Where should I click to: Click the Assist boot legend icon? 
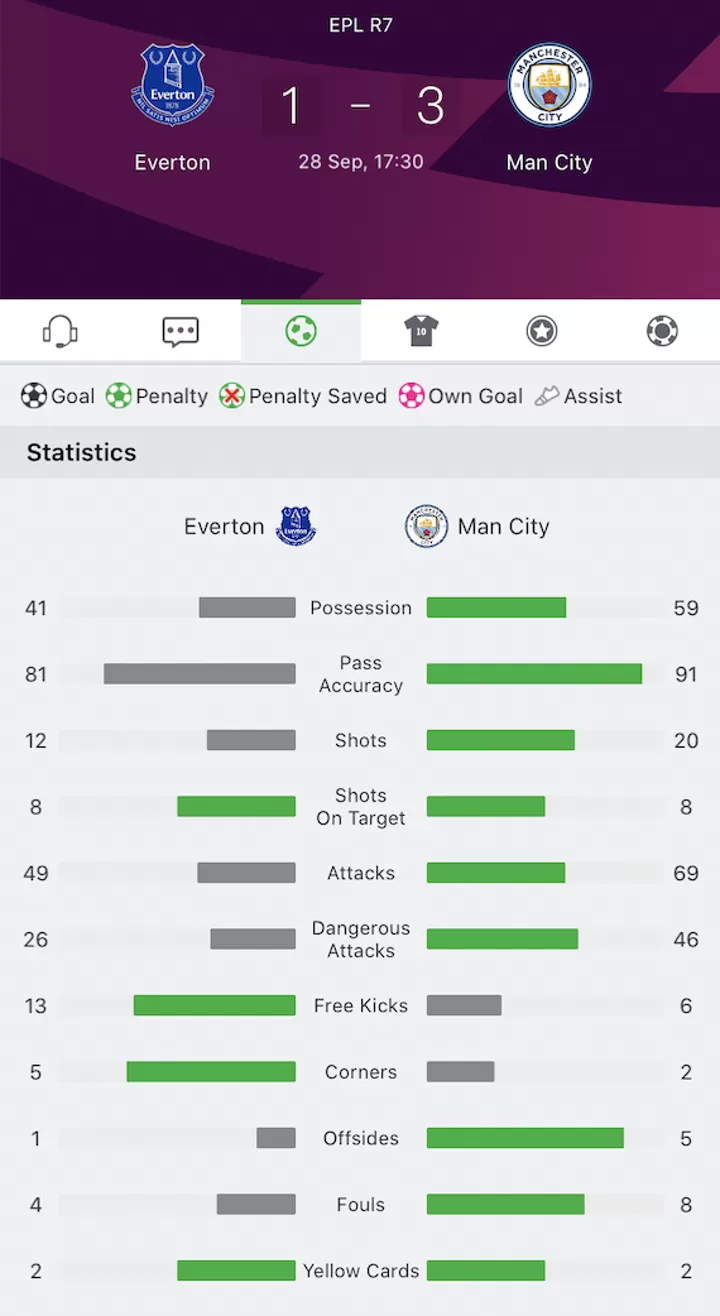547,396
